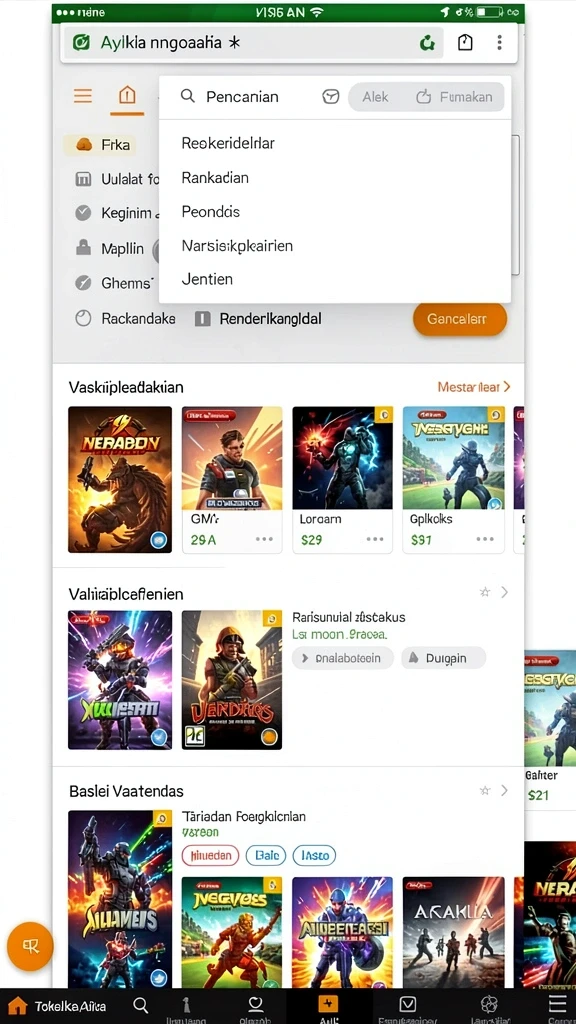Open the AKAKLIA game thumbnail
This screenshot has height=1024, width=576.
[x=453, y=932]
